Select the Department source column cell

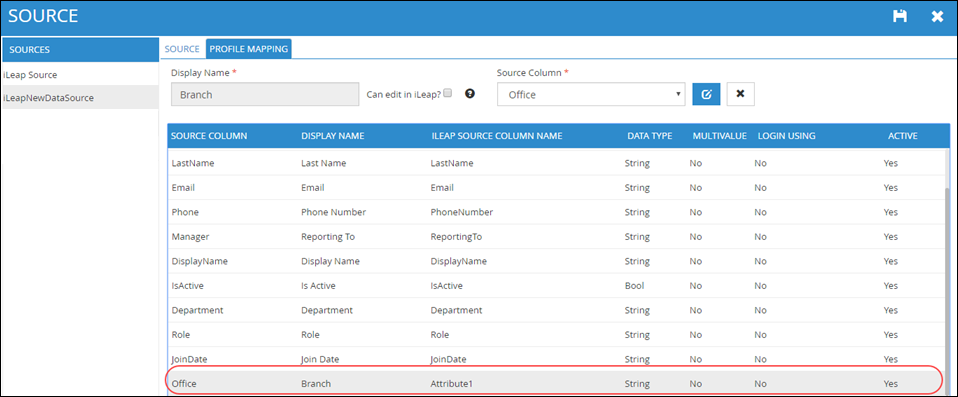pos(197,310)
